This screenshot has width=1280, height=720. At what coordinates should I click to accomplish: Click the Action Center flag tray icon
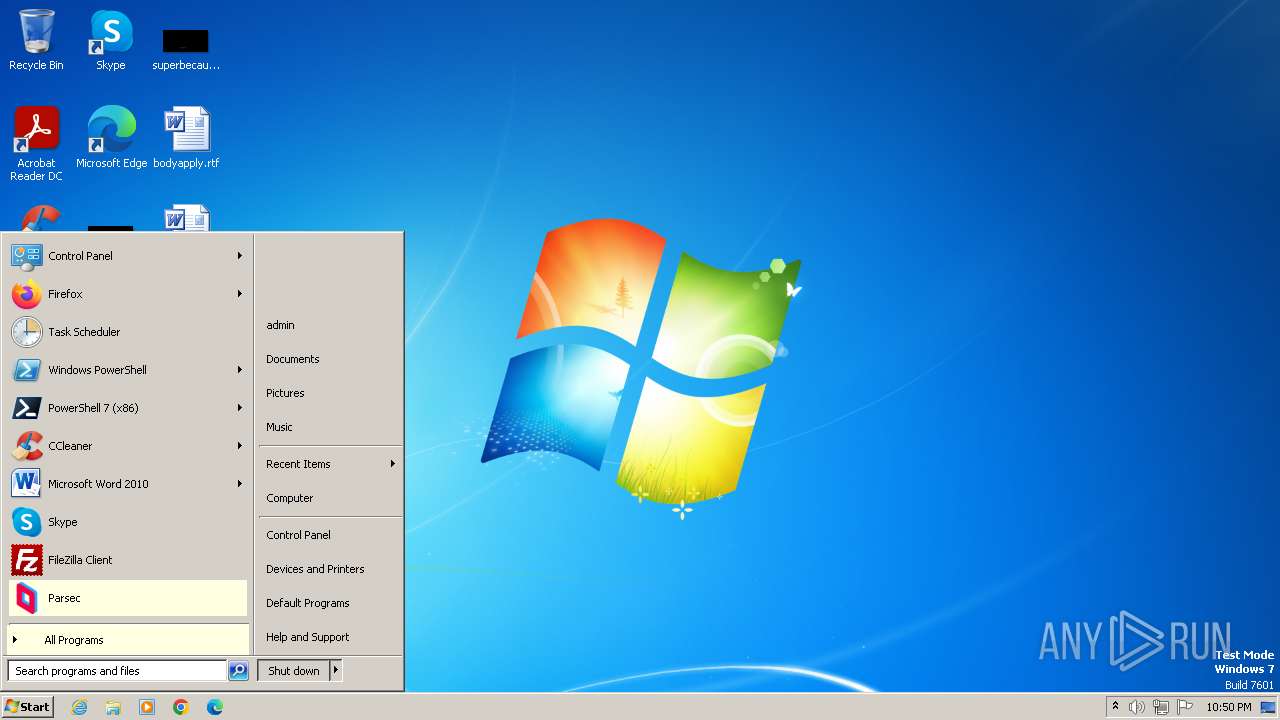1185,707
